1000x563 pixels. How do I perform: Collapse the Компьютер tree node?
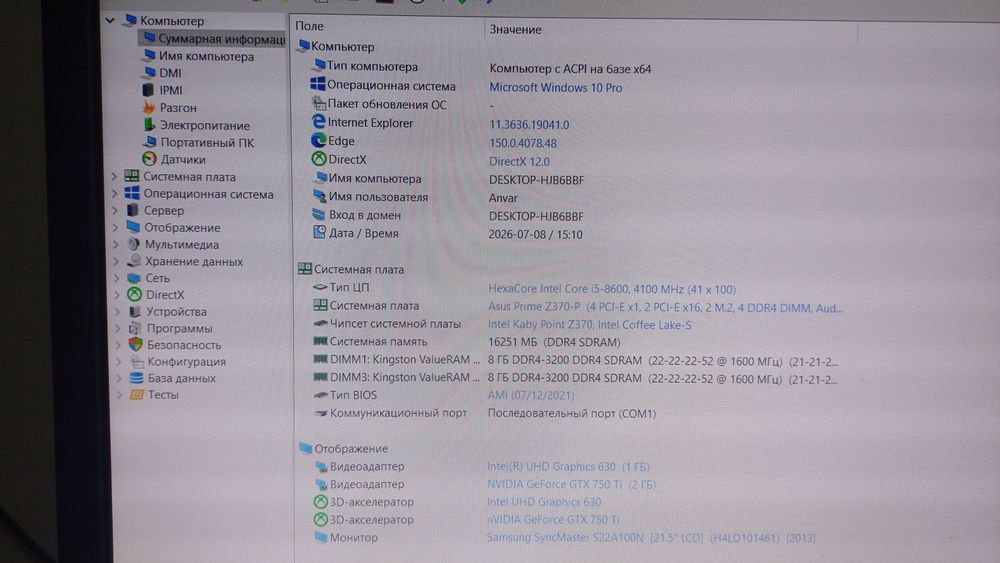coord(110,20)
